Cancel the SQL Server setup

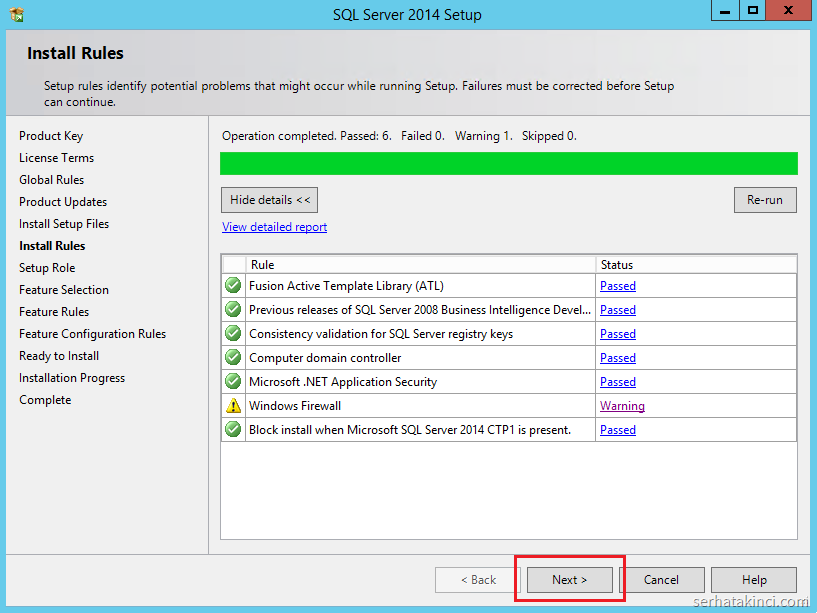click(661, 580)
